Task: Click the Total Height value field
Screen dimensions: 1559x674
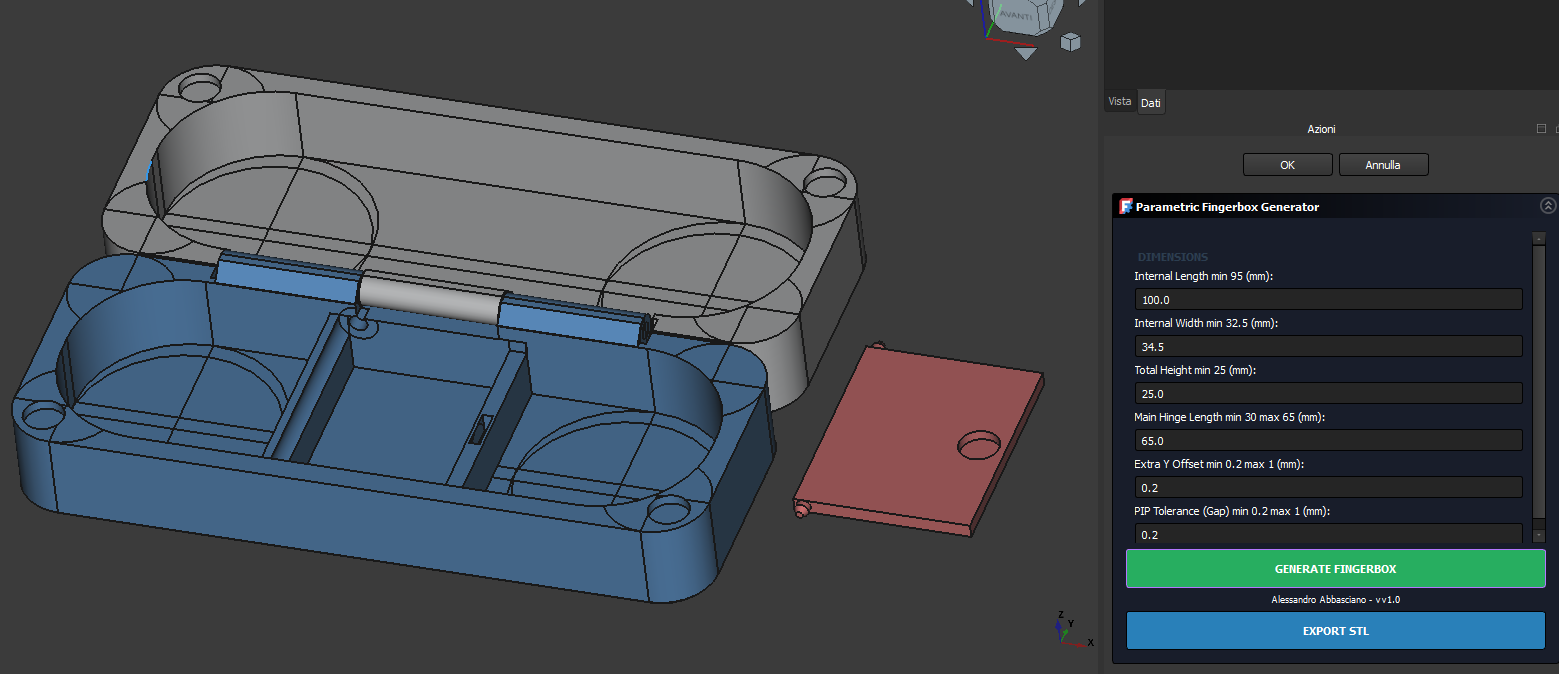Action: [x=1328, y=394]
